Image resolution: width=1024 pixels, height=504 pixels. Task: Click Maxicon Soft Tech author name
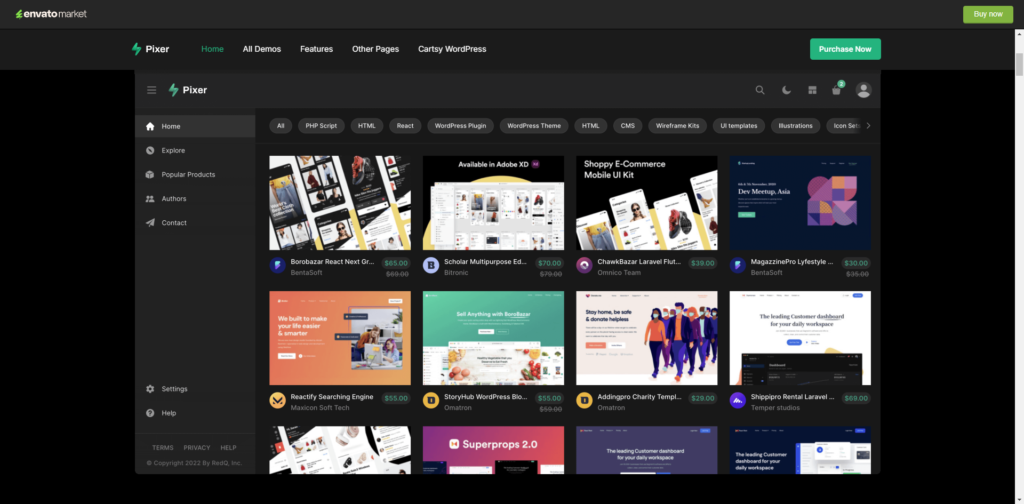[x=320, y=408]
